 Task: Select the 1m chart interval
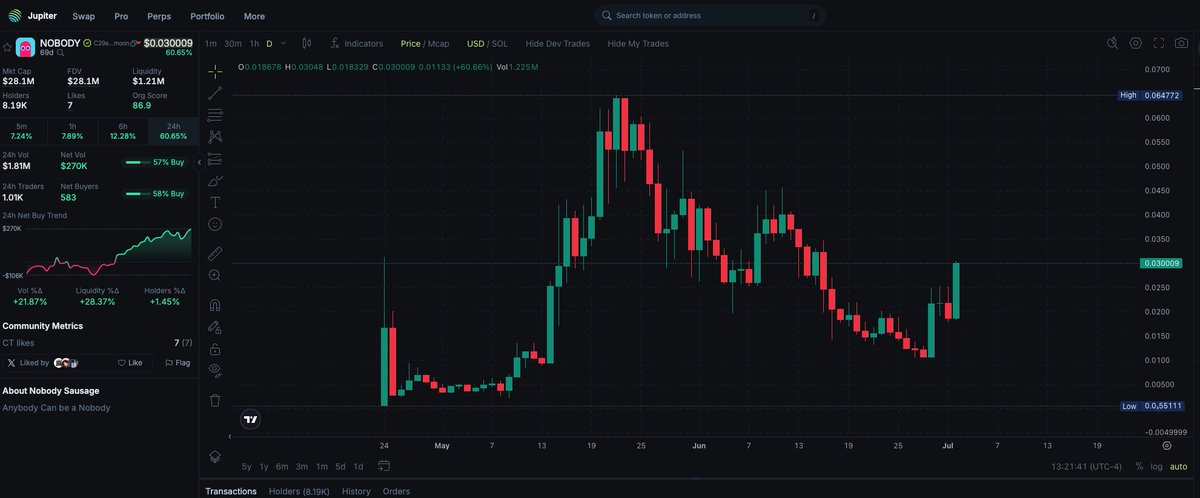click(x=211, y=44)
